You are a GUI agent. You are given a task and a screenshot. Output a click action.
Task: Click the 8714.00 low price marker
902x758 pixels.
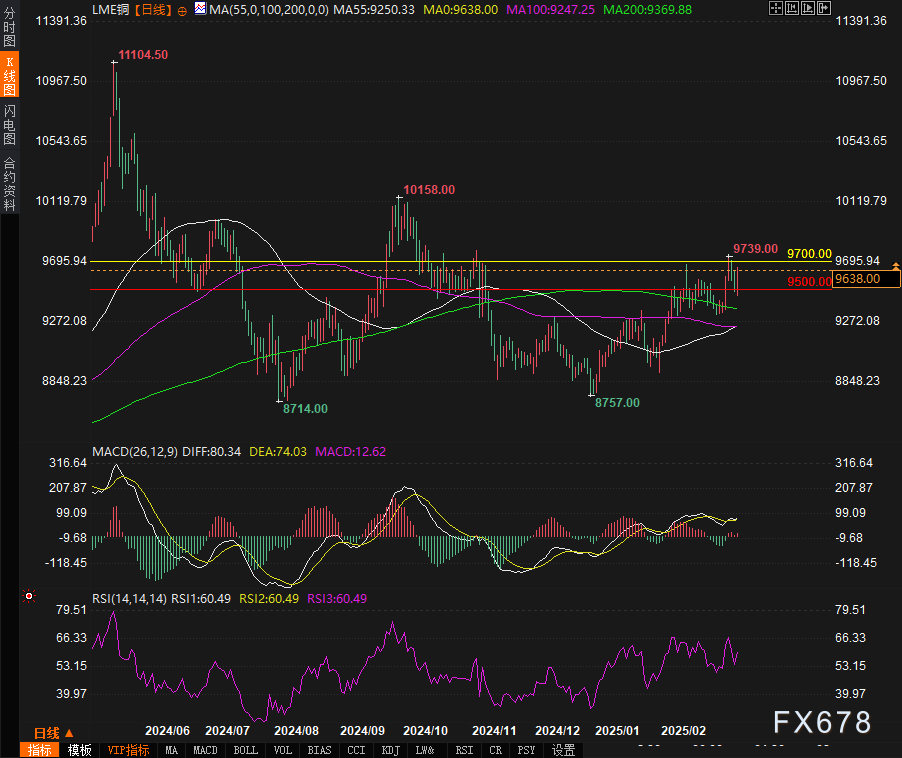pos(304,408)
